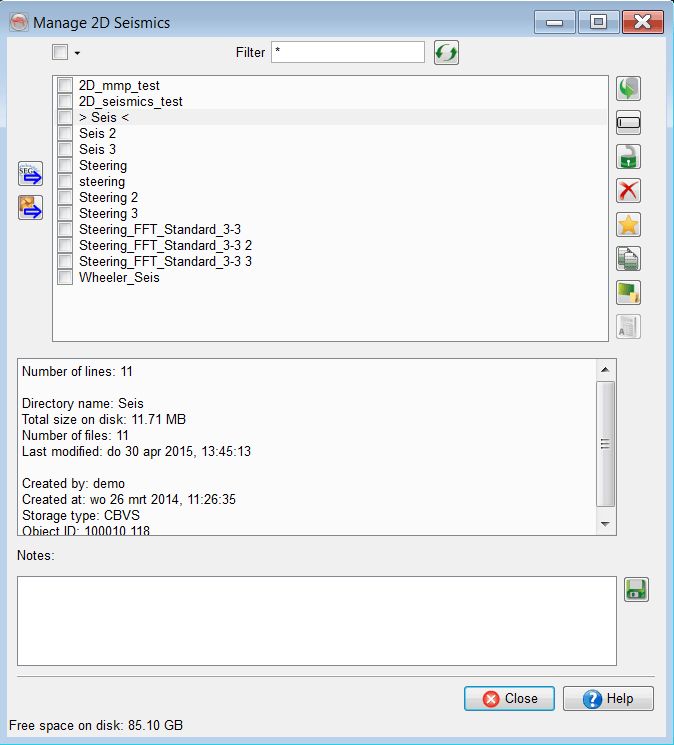Open the select-all checkbox dropdown arrow
The image size is (674, 745).
coord(77,53)
